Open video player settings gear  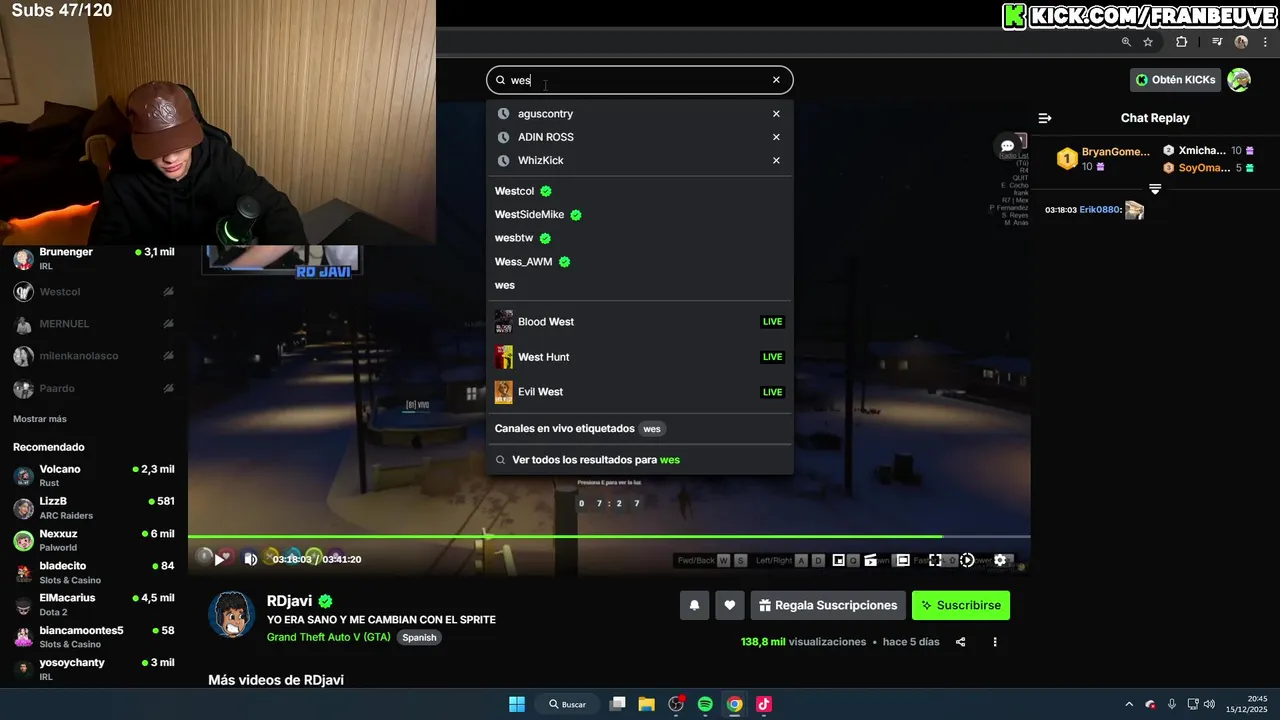(999, 560)
